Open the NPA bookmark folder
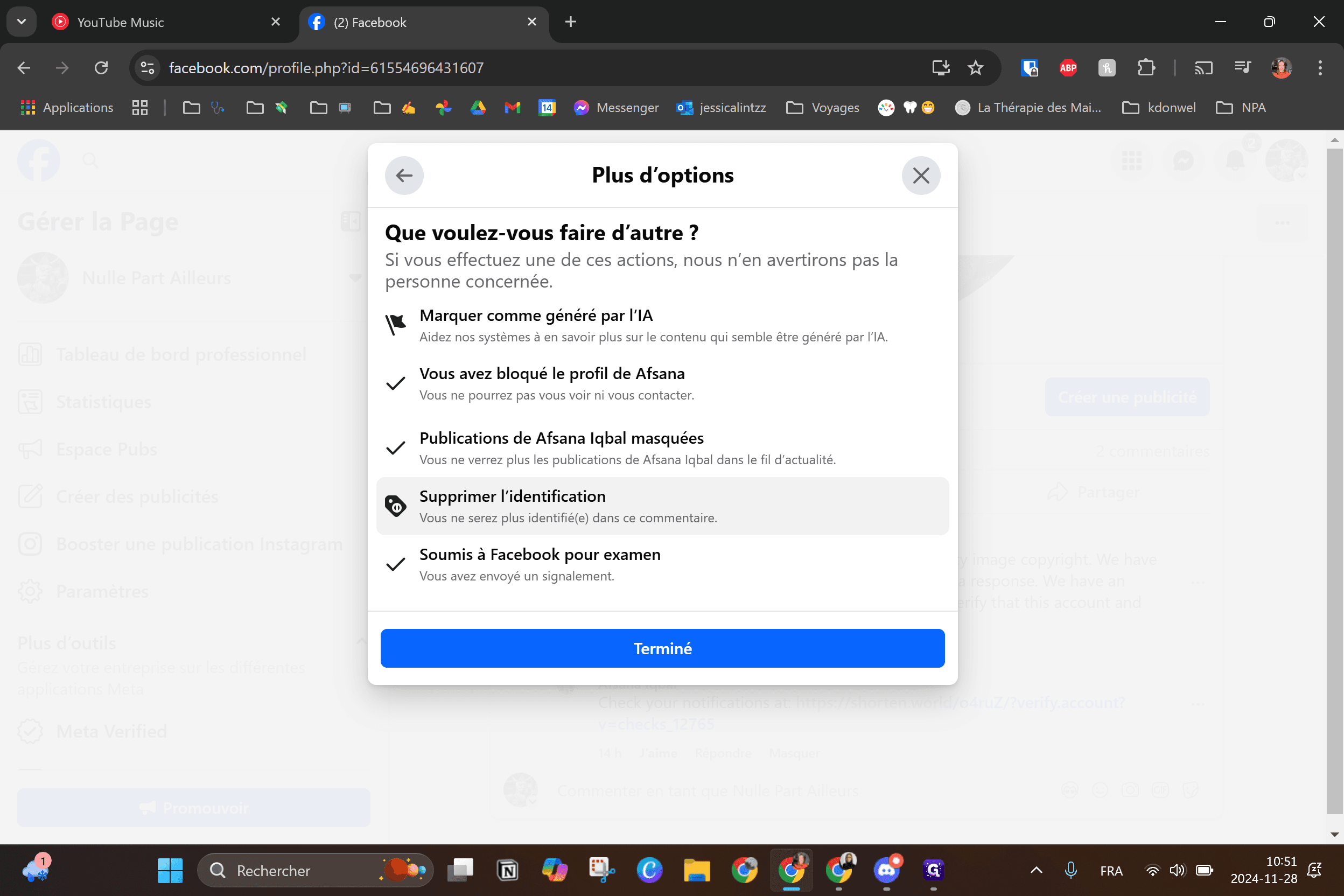 [x=1241, y=108]
